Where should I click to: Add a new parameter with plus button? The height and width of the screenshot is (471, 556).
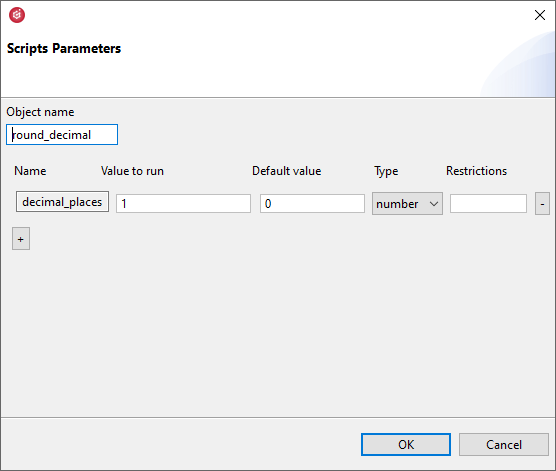[x=21, y=239]
